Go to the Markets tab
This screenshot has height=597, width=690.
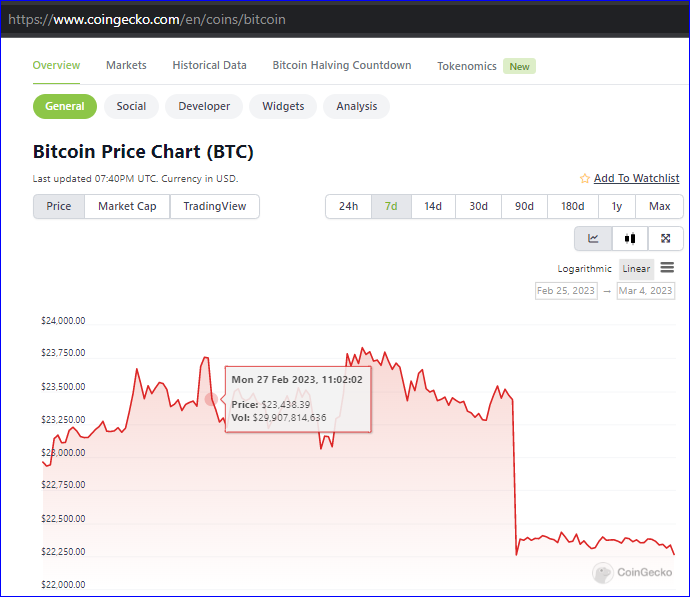point(126,65)
